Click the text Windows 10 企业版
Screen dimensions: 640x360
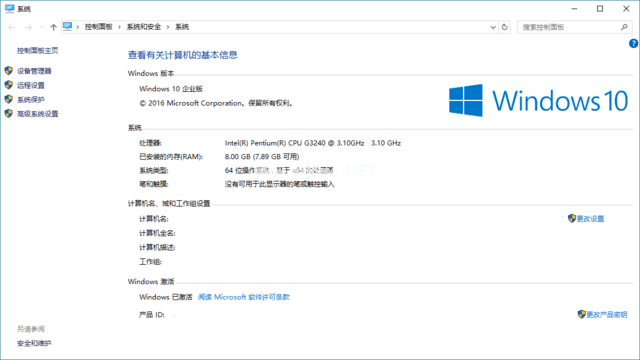[x=171, y=89]
